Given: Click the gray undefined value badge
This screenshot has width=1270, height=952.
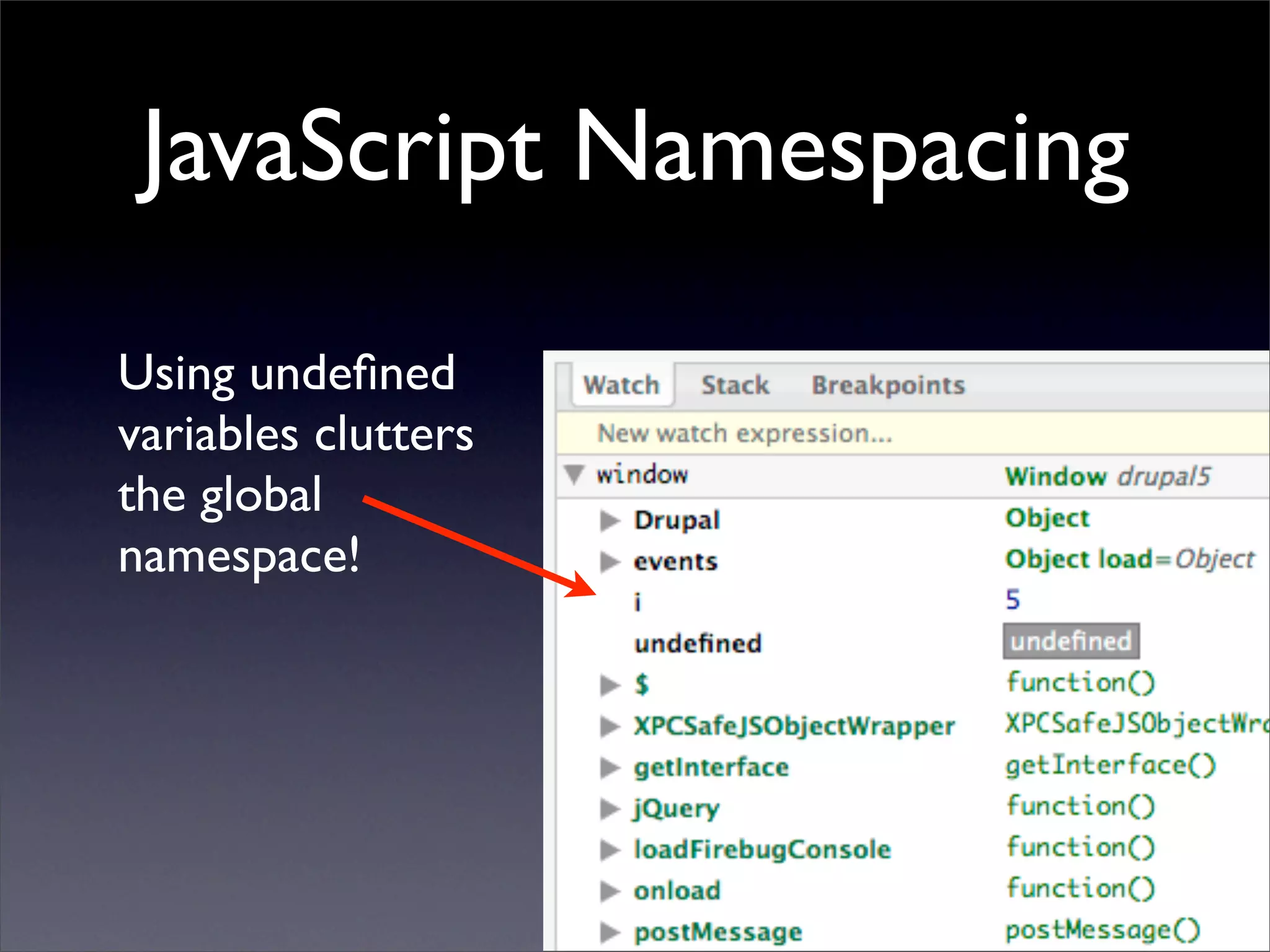Looking at the screenshot, I should point(1071,641).
